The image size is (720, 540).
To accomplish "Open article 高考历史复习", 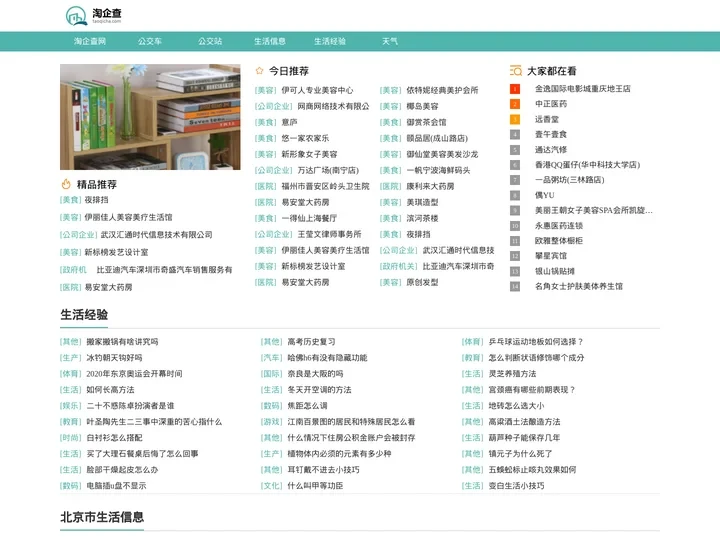I will pyautogui.click(x=311, y=342).
